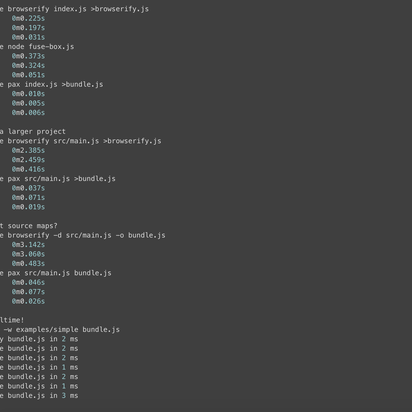Select the timing value 0m0.037s
412x412 pixels.
pos(28,188)
